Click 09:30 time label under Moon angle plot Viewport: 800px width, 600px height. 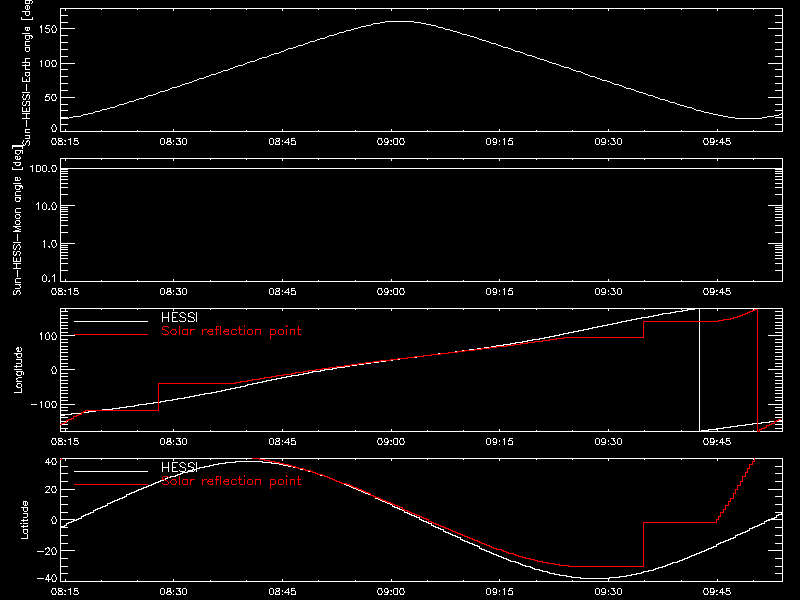coord(608,291)
